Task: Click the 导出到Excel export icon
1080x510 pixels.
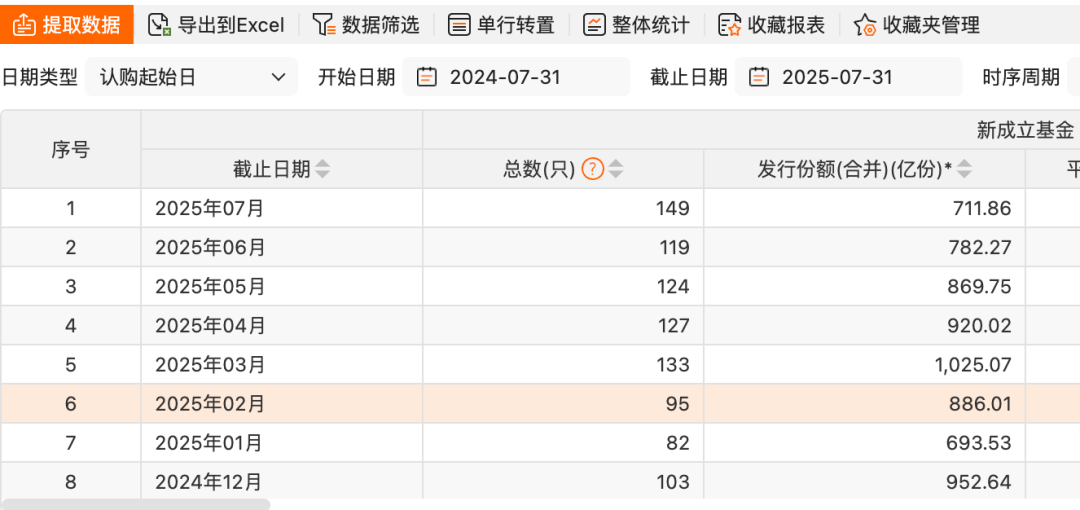Action: (160, 25)
